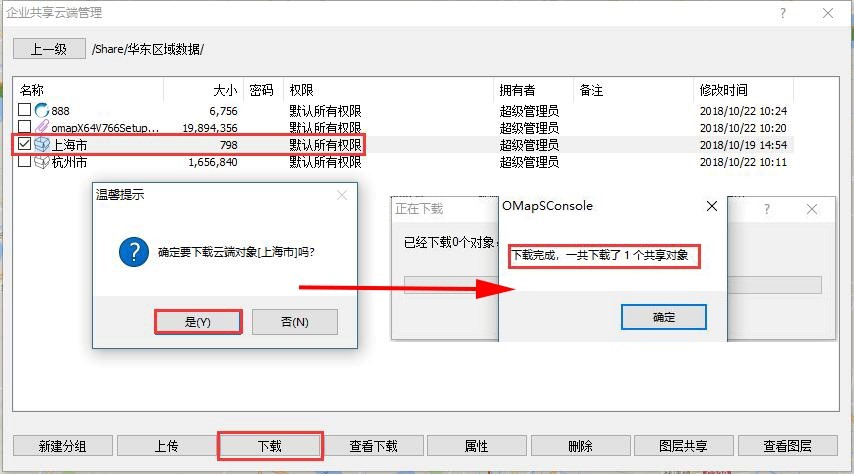Tick the 杭州市 checkbox
Screen dimensions: 854x474
tap(25, 161)
